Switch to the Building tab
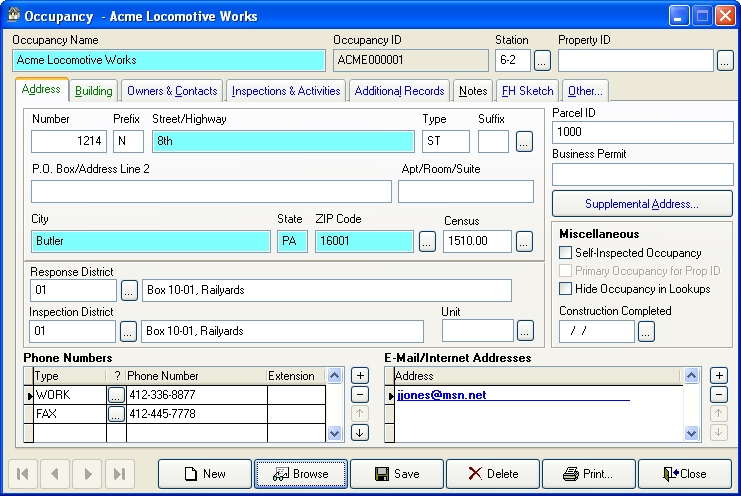Viewport: 741px width, 496px height. point(94,91)
